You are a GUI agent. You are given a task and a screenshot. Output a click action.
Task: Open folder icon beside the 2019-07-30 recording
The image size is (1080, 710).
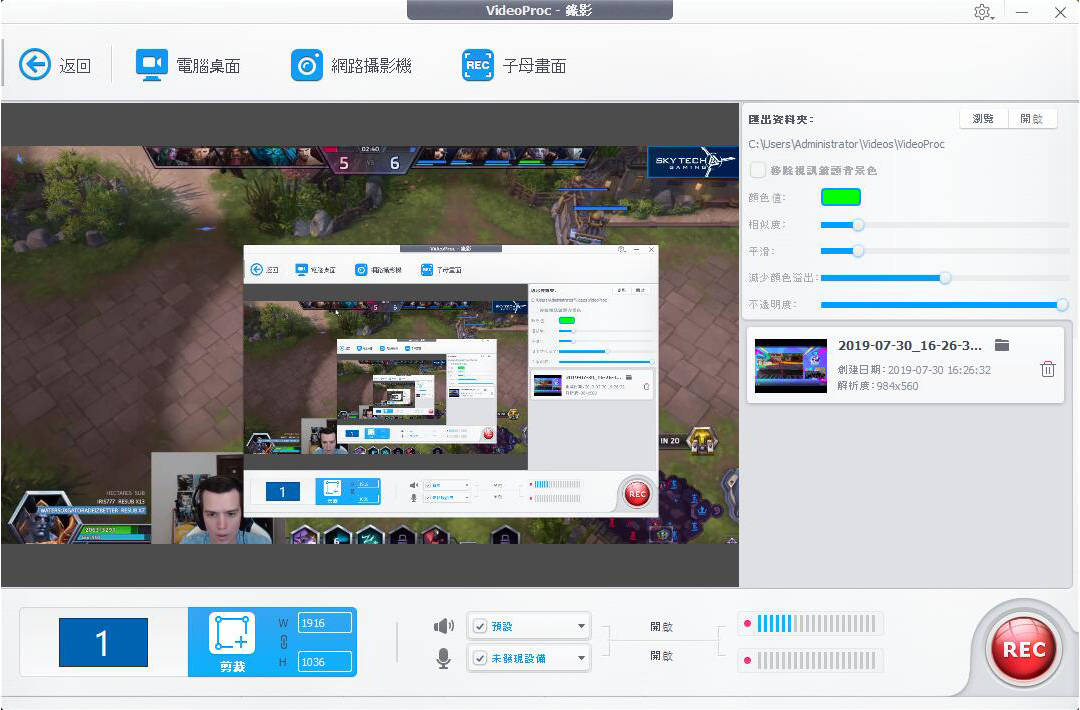tap(1003, 344)
